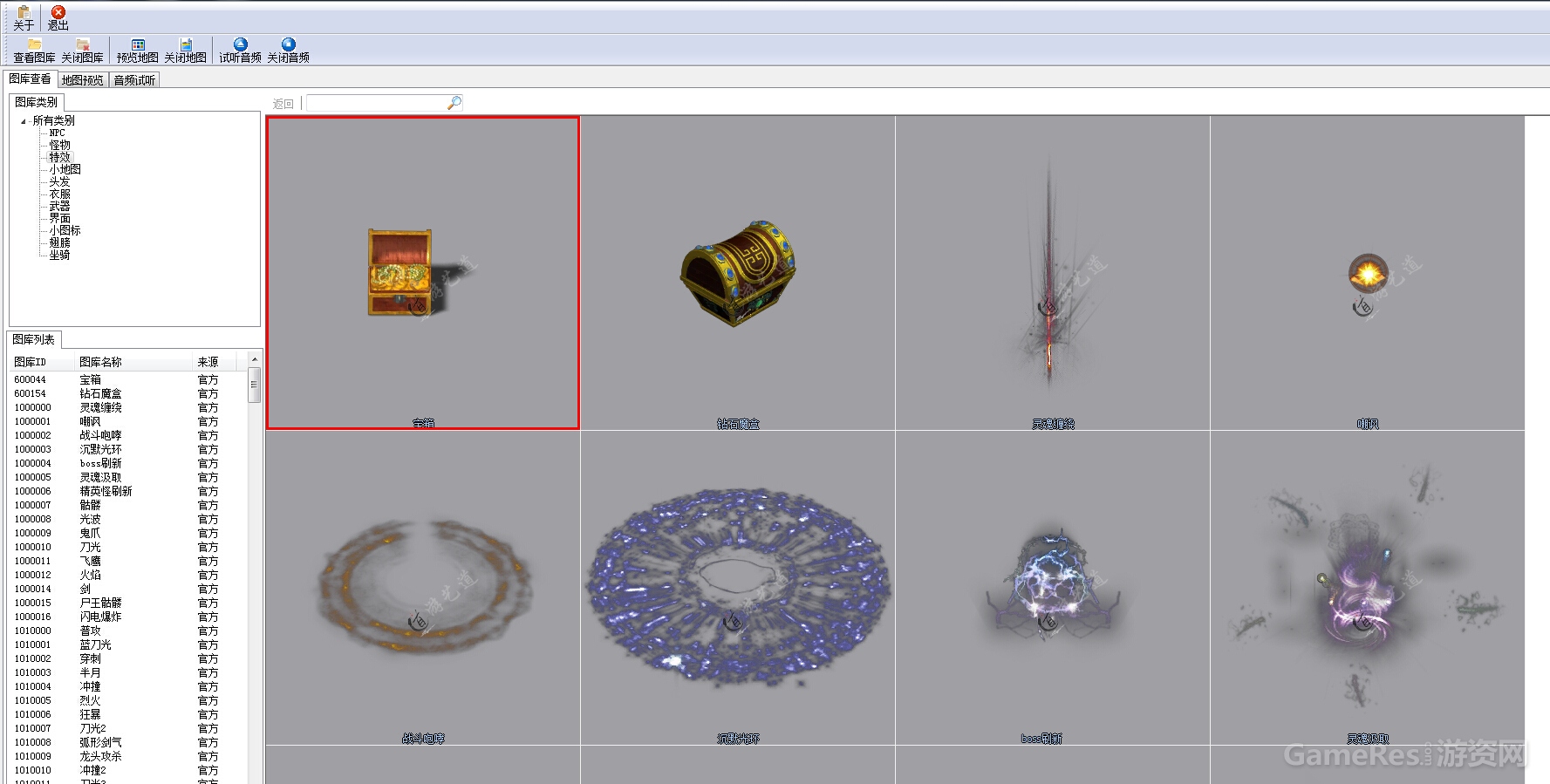
Task: Select list row 1010005 烈火
Action: click(128, 700)
